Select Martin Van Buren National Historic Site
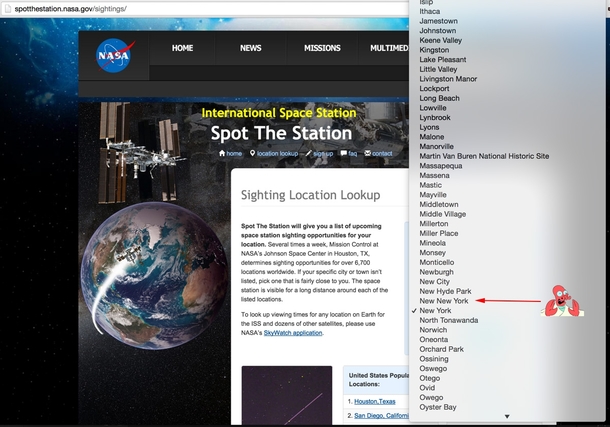 (484, 156)
